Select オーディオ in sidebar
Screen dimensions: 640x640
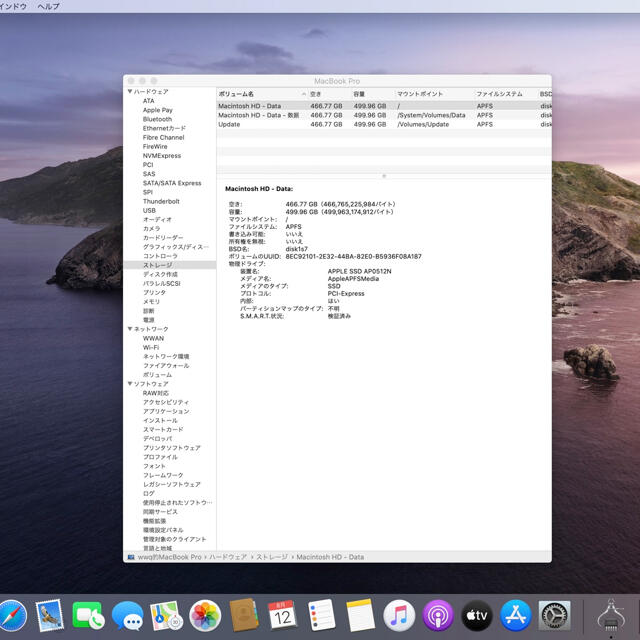157,220
